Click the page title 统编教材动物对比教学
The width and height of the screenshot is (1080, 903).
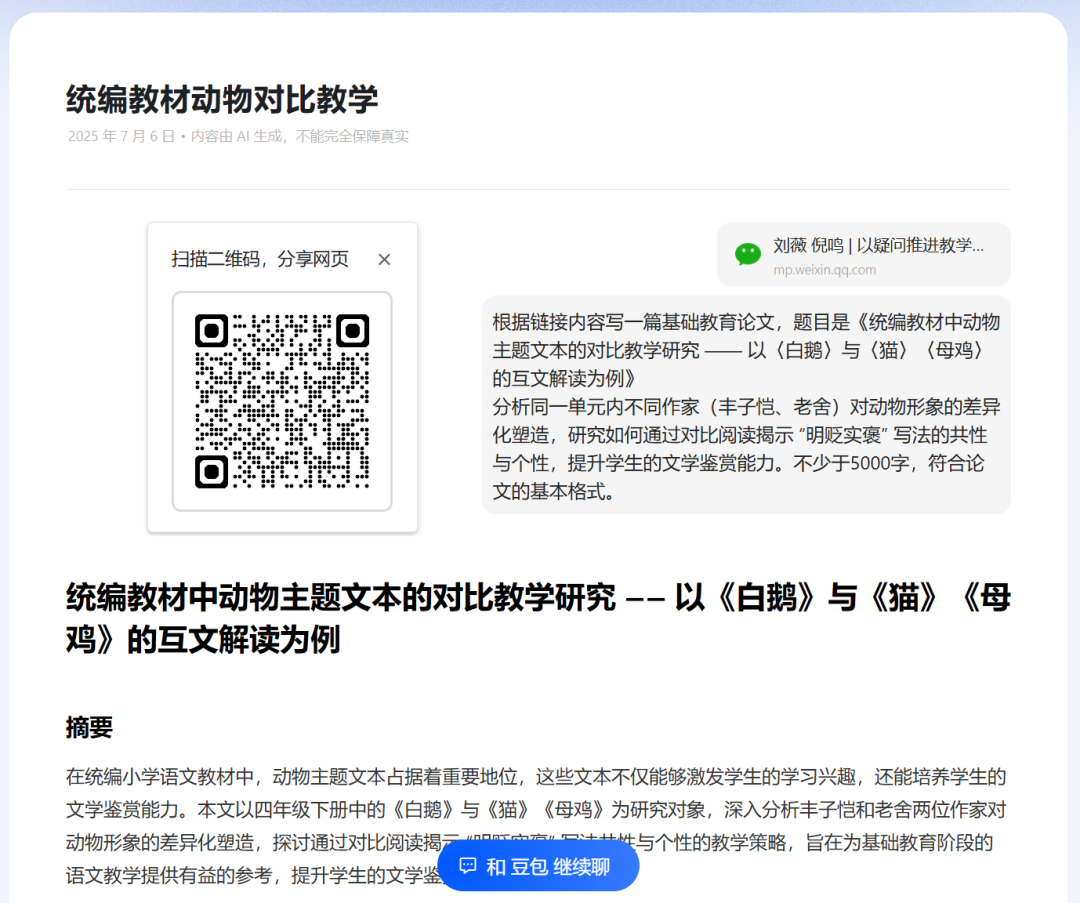222,99
